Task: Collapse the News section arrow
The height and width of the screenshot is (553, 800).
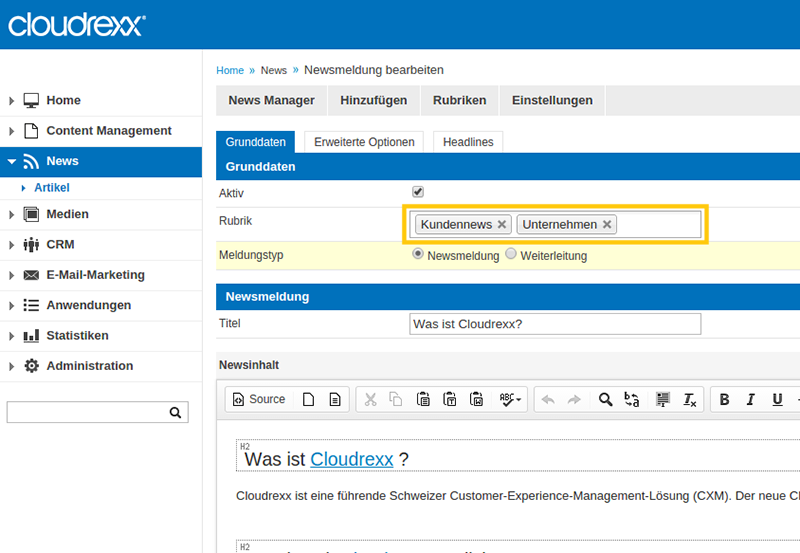Action: click(12, 162)
